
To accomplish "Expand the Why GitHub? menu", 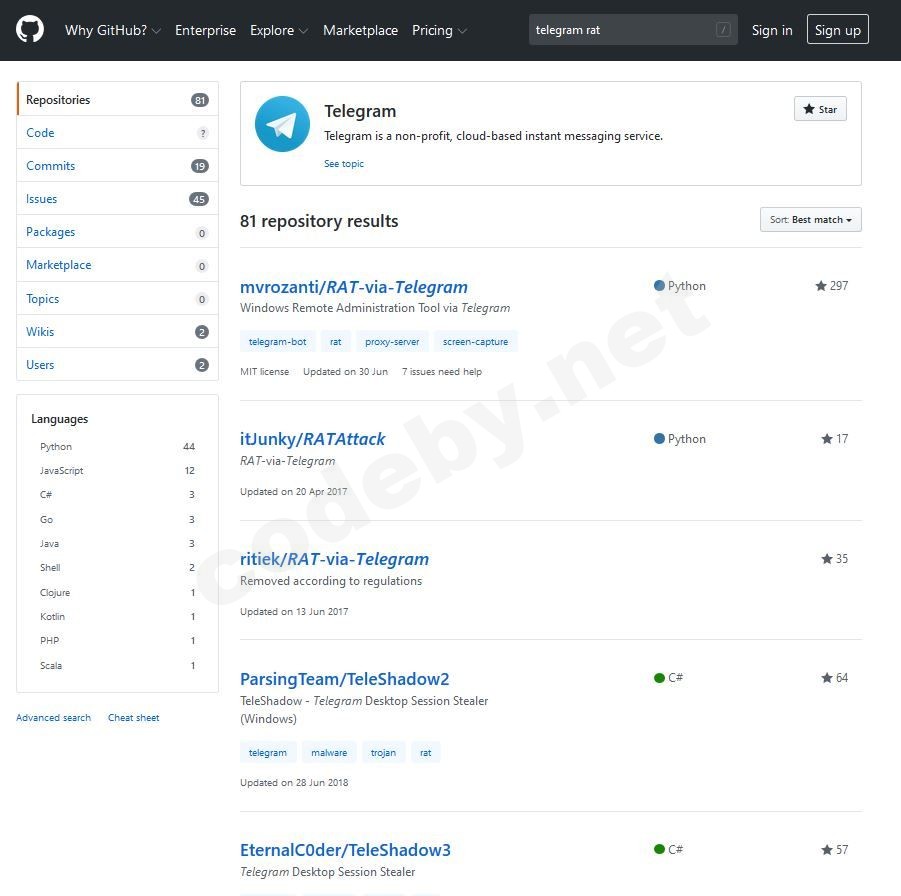I will pos(113,30).
